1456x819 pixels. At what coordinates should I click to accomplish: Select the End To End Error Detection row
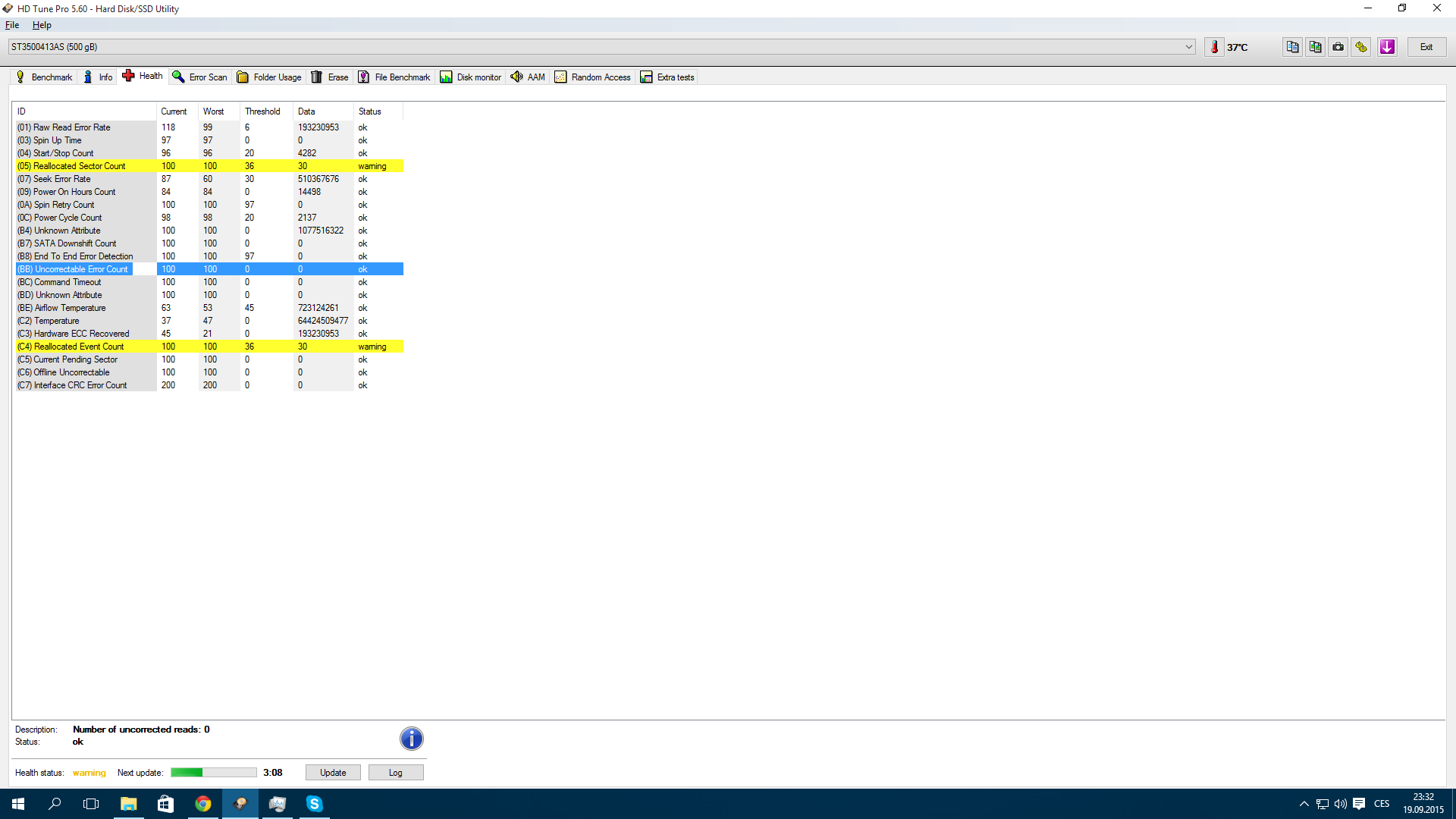pyautogui.click(x=209, y=256)
